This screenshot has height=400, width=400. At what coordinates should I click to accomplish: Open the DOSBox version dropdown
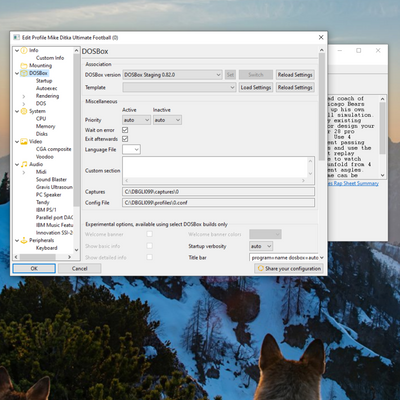(172, 75)
